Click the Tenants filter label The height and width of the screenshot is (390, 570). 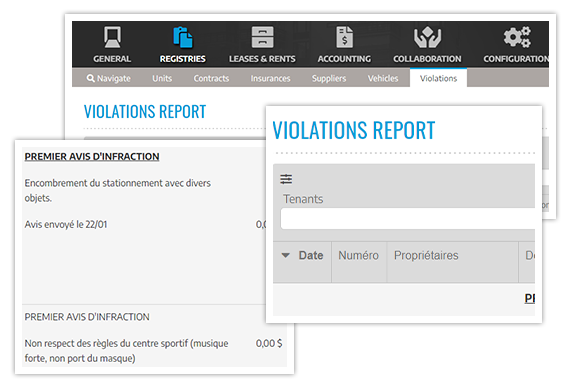coord(303,199)
